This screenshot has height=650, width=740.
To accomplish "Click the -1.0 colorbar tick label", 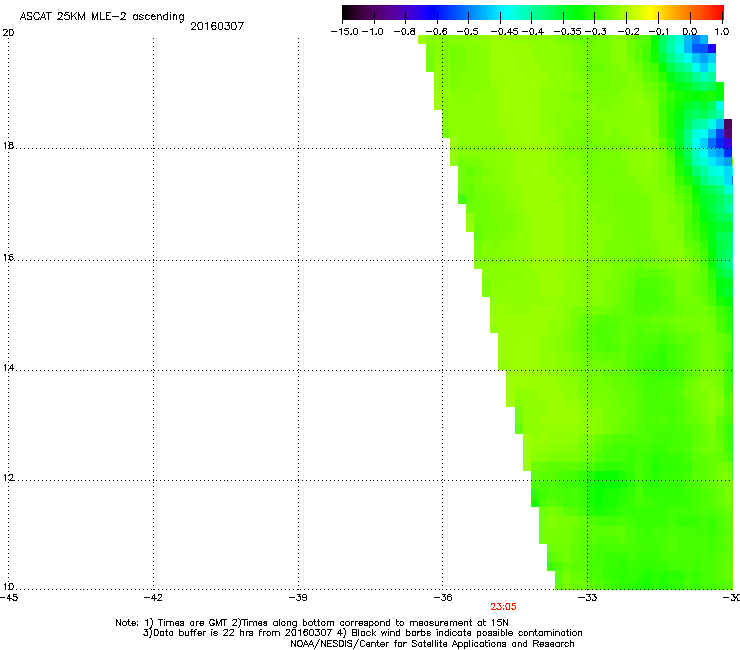I will tap(373, 32).
